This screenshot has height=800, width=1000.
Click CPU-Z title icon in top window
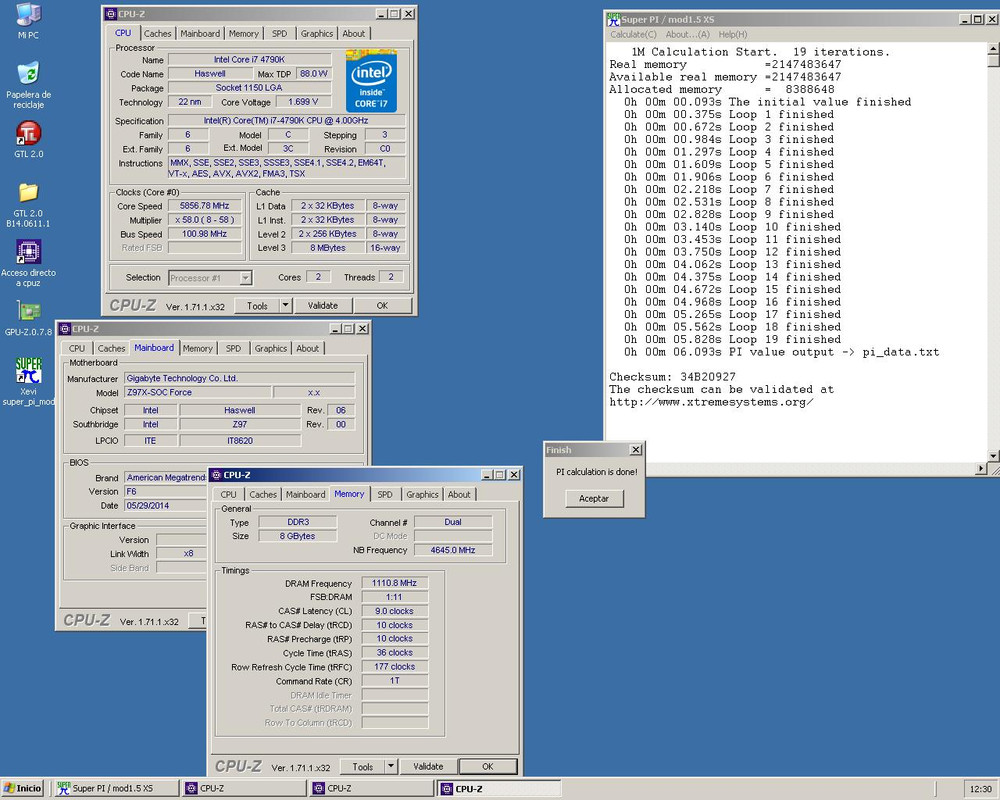tap(110, 14)
